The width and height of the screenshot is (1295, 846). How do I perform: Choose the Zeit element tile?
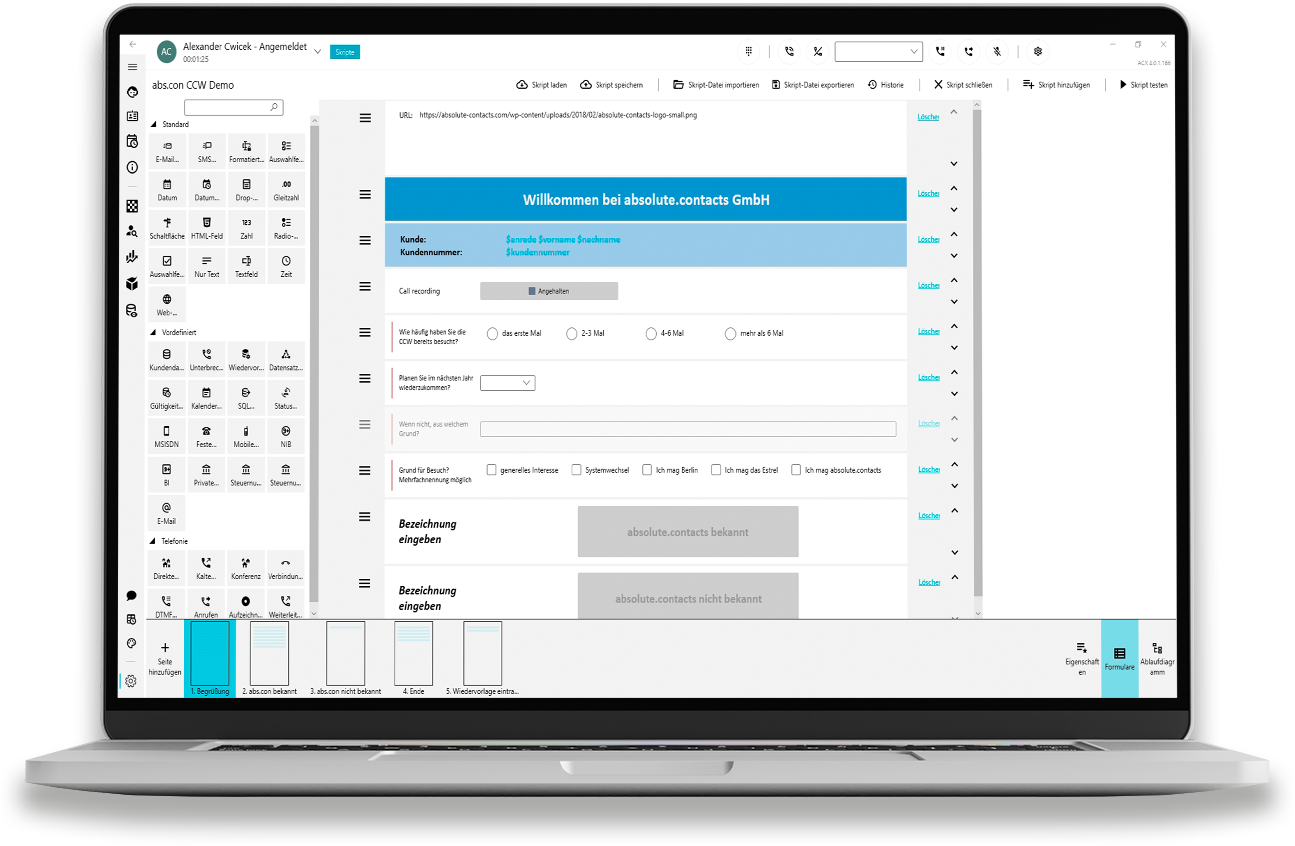[x=286, y=266]
